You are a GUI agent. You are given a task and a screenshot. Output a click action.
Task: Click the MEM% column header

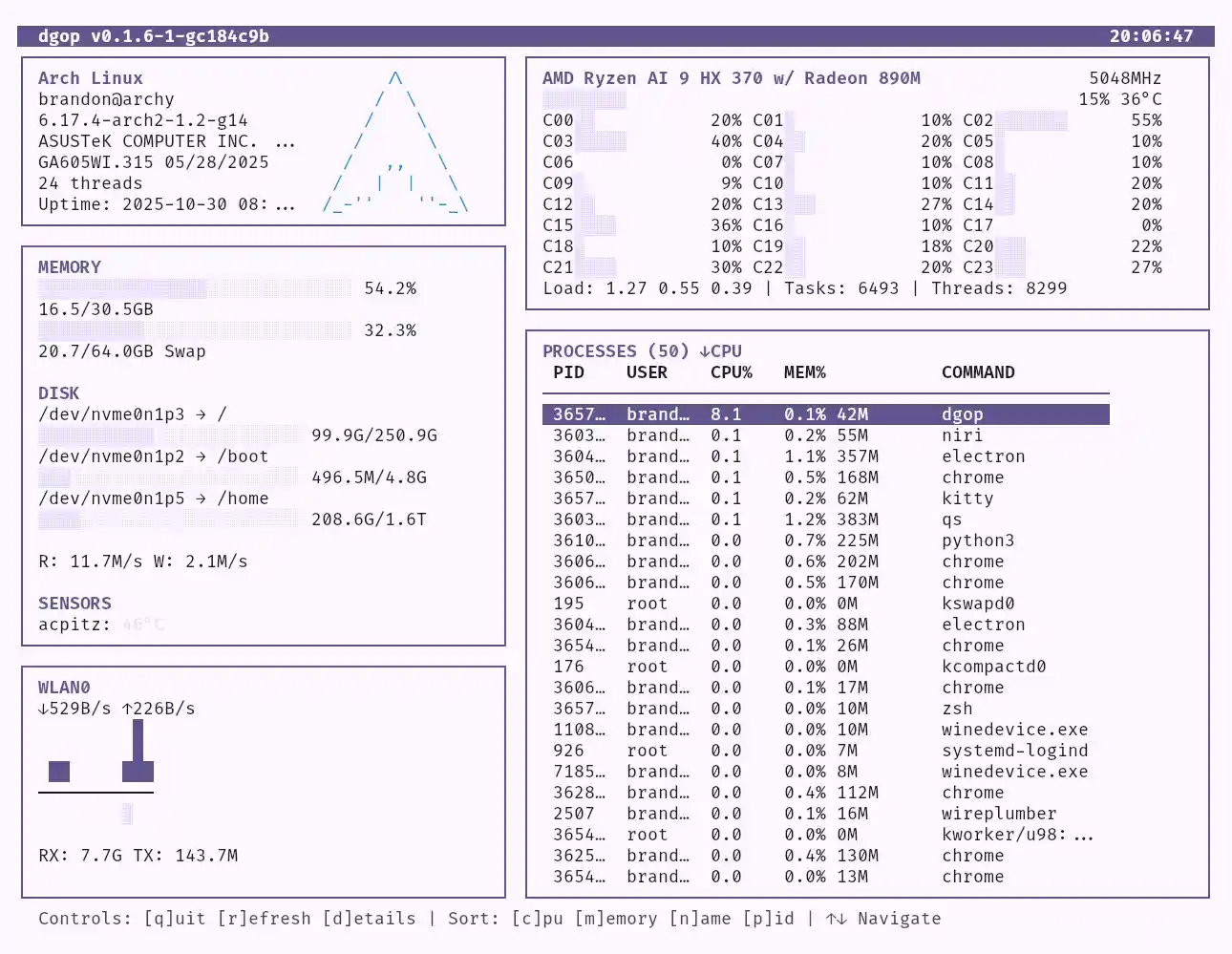click(x=804, y=372)
